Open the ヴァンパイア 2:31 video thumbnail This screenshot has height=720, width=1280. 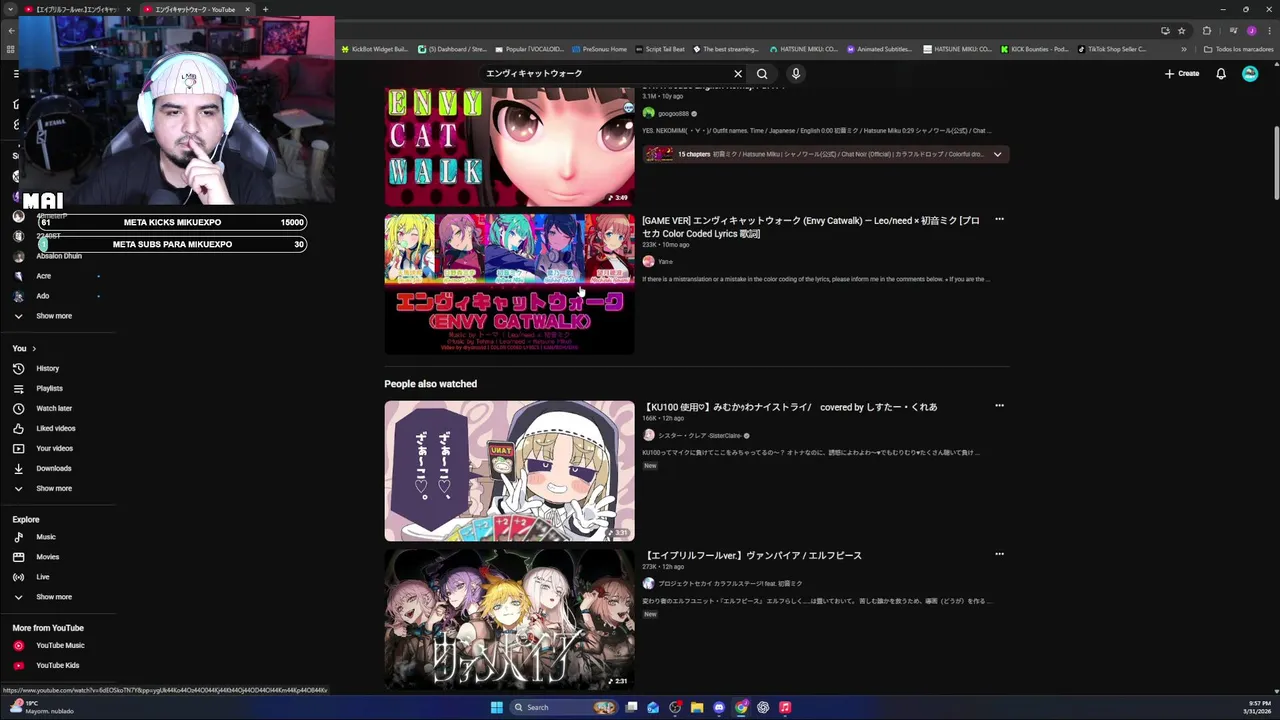tap(509, 619)
